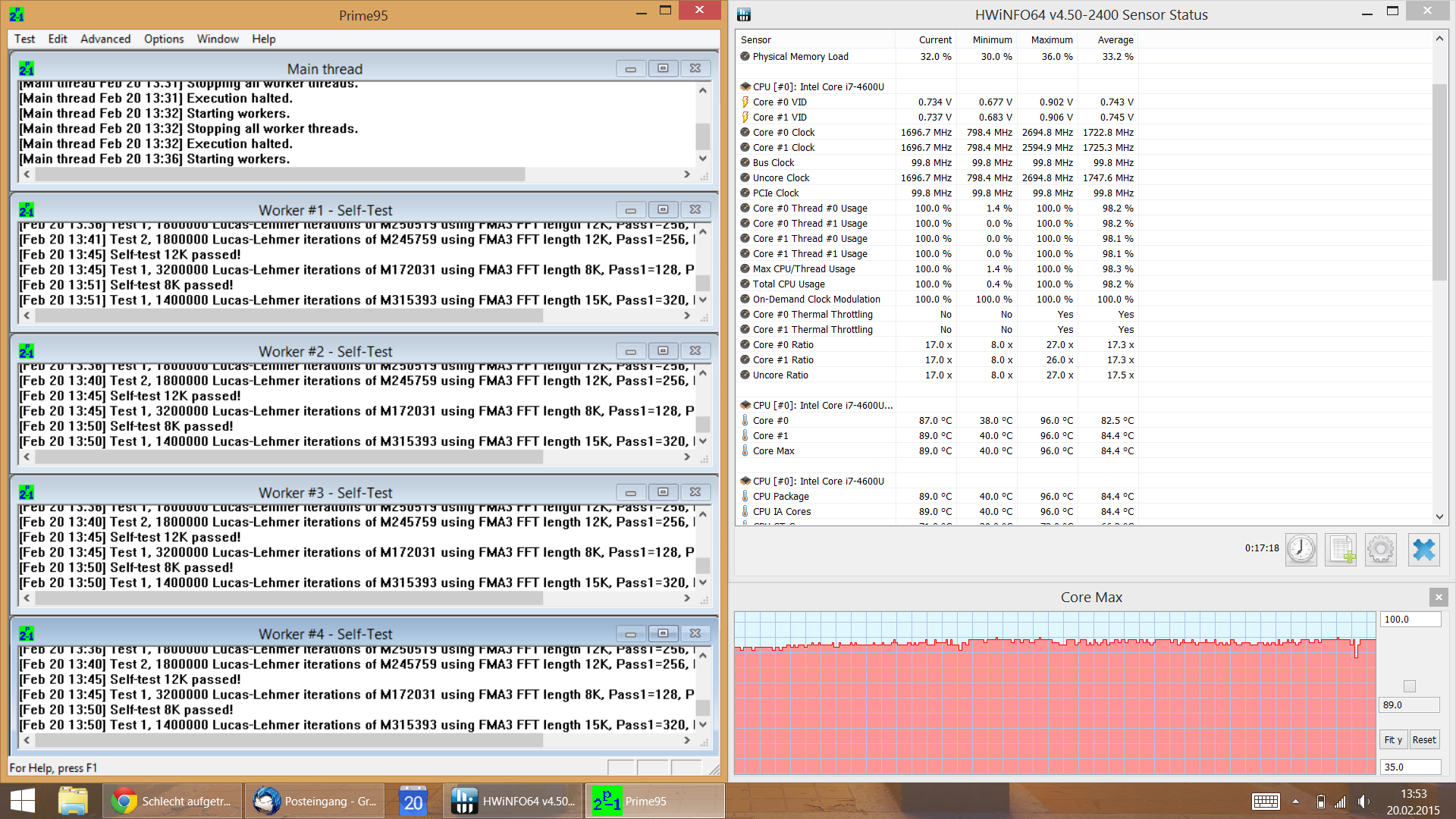Open the Options menu in Prime95
This screenshot has height=819, width=1456.
tap(164, 39)
